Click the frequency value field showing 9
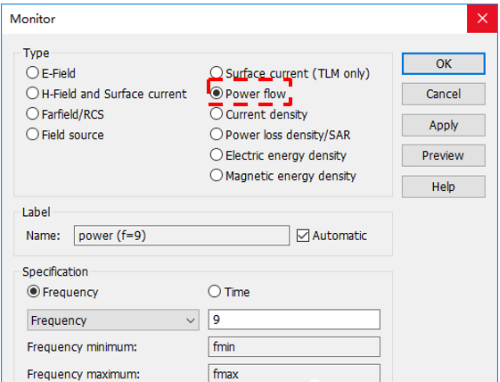The height and width of the screenshot is (382, 500). [294, 319]
